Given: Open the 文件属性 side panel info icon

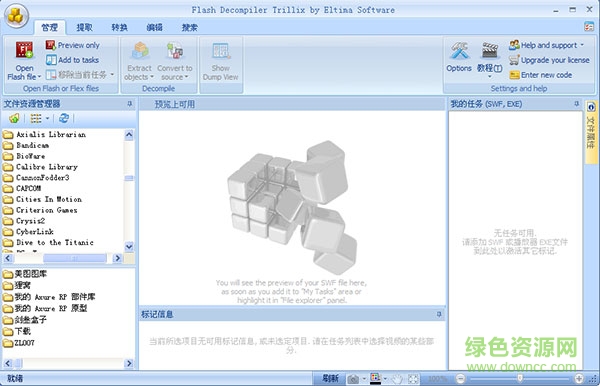Looking at the screenshot, I should [x=592, y=107].
